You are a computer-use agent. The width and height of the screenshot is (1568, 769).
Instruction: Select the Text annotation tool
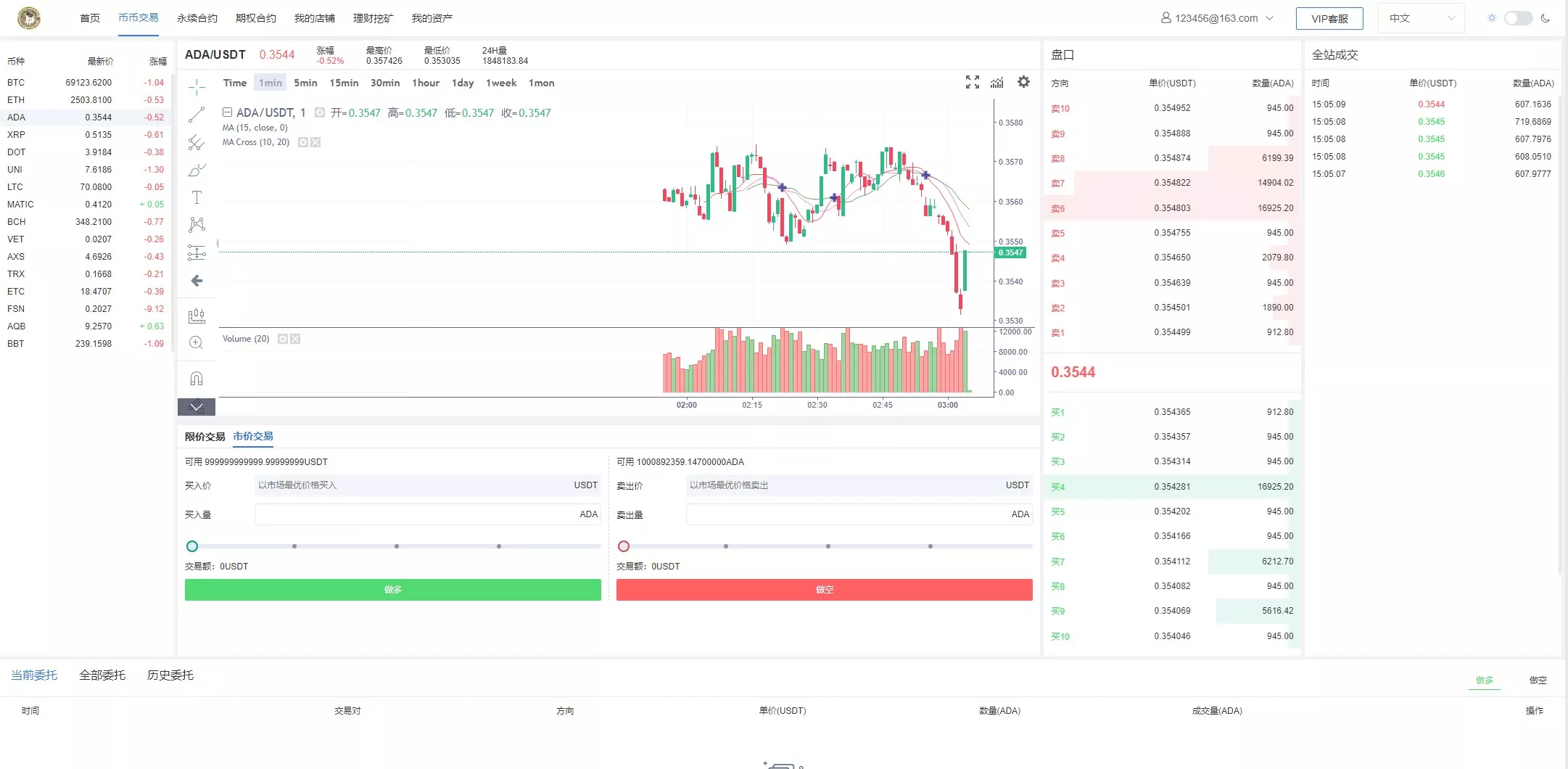197,197
